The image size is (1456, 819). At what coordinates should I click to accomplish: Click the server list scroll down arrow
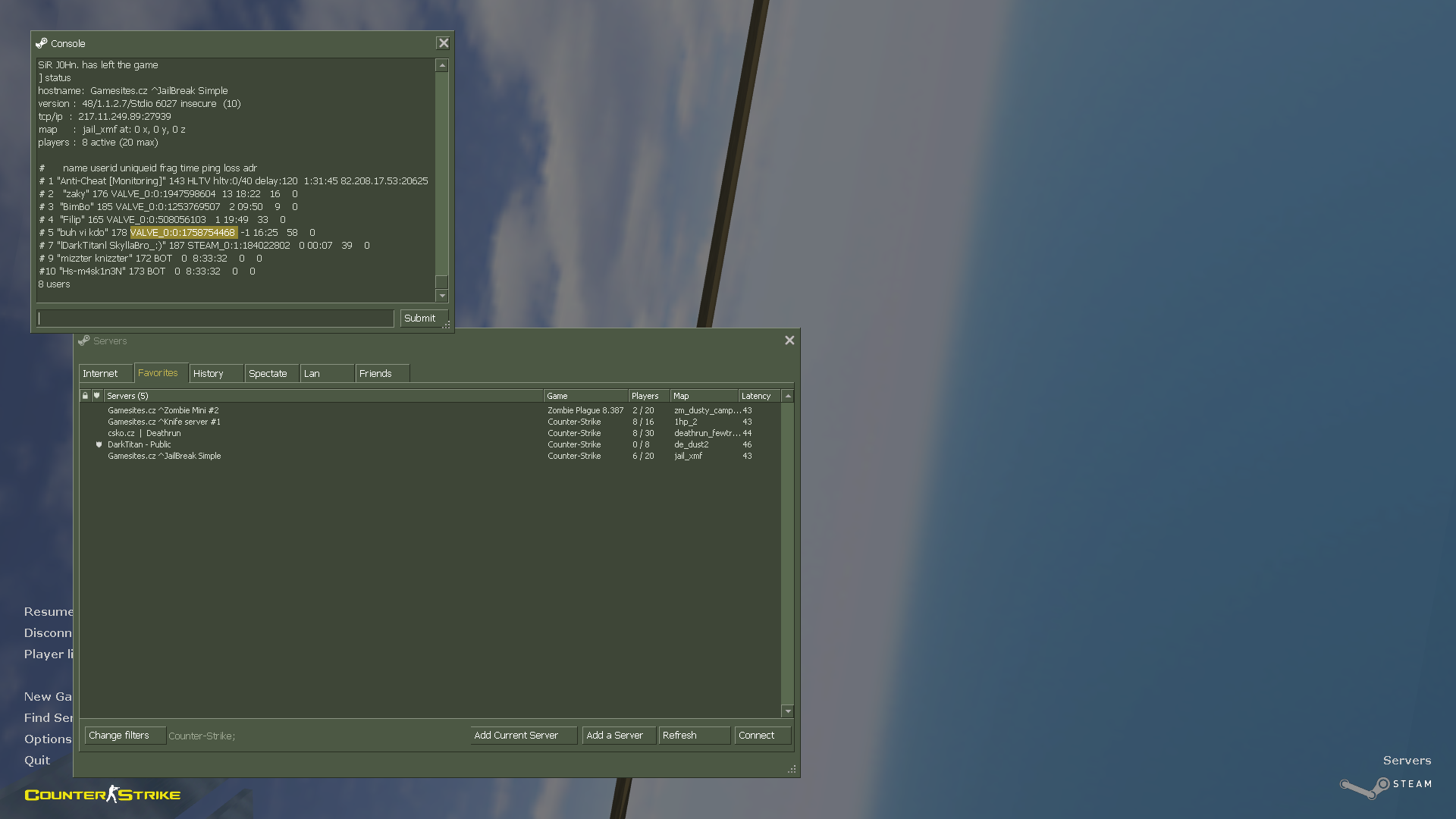pyautogui.click(x=788, y=711)
